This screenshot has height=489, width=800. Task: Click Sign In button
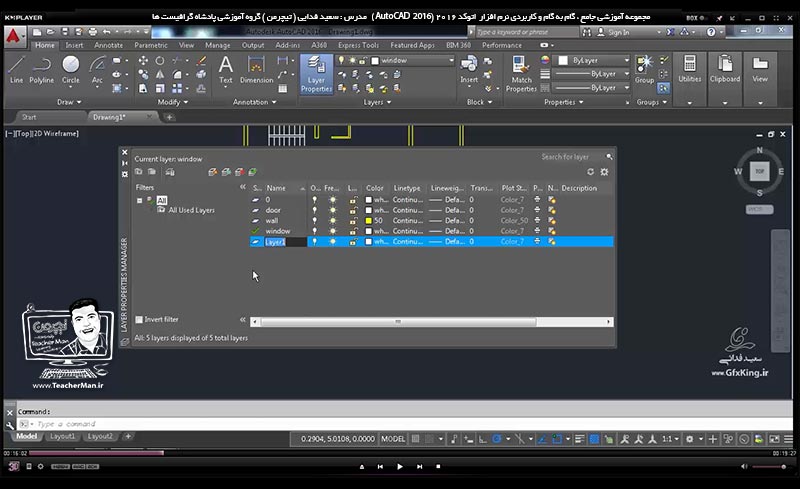click(614, 32)
